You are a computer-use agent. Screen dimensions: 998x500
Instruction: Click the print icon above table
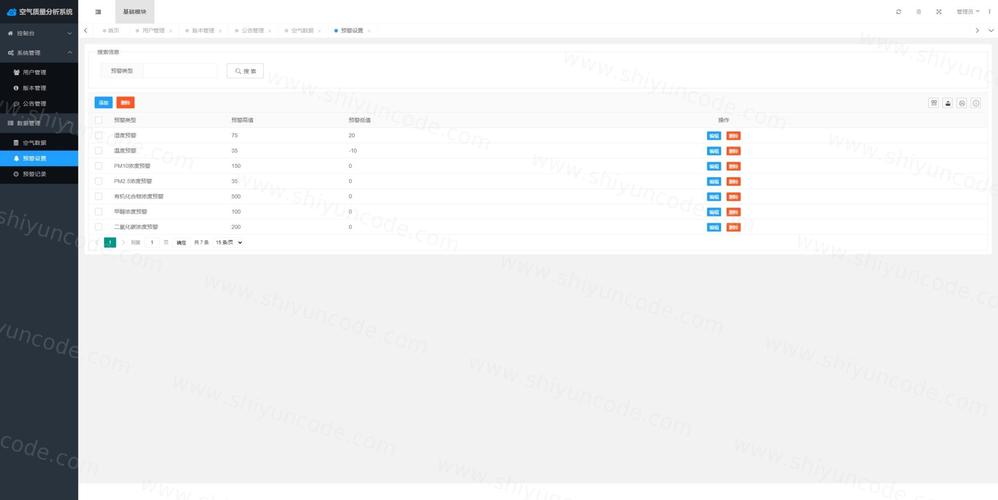(x=962, y=103)
